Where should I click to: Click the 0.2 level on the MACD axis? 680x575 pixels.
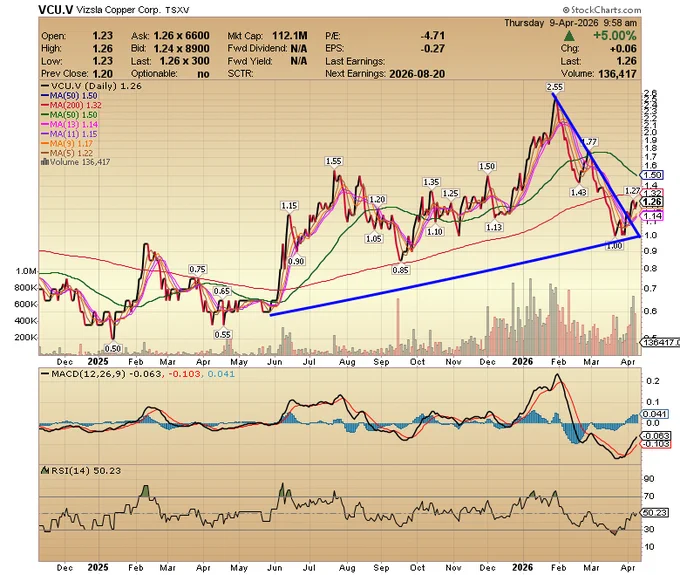click(653, 381)
